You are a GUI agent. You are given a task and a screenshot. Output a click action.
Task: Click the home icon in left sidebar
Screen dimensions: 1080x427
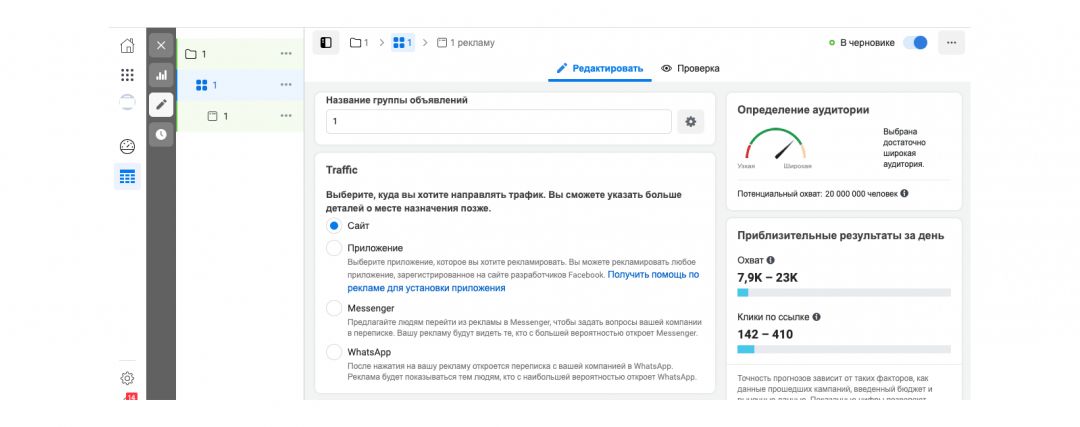(127, 46)
